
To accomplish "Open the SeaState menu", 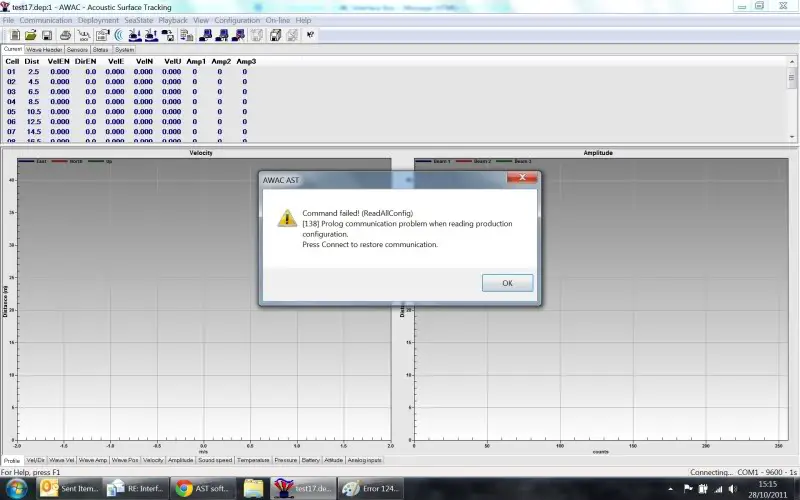I will pos(139,20).
